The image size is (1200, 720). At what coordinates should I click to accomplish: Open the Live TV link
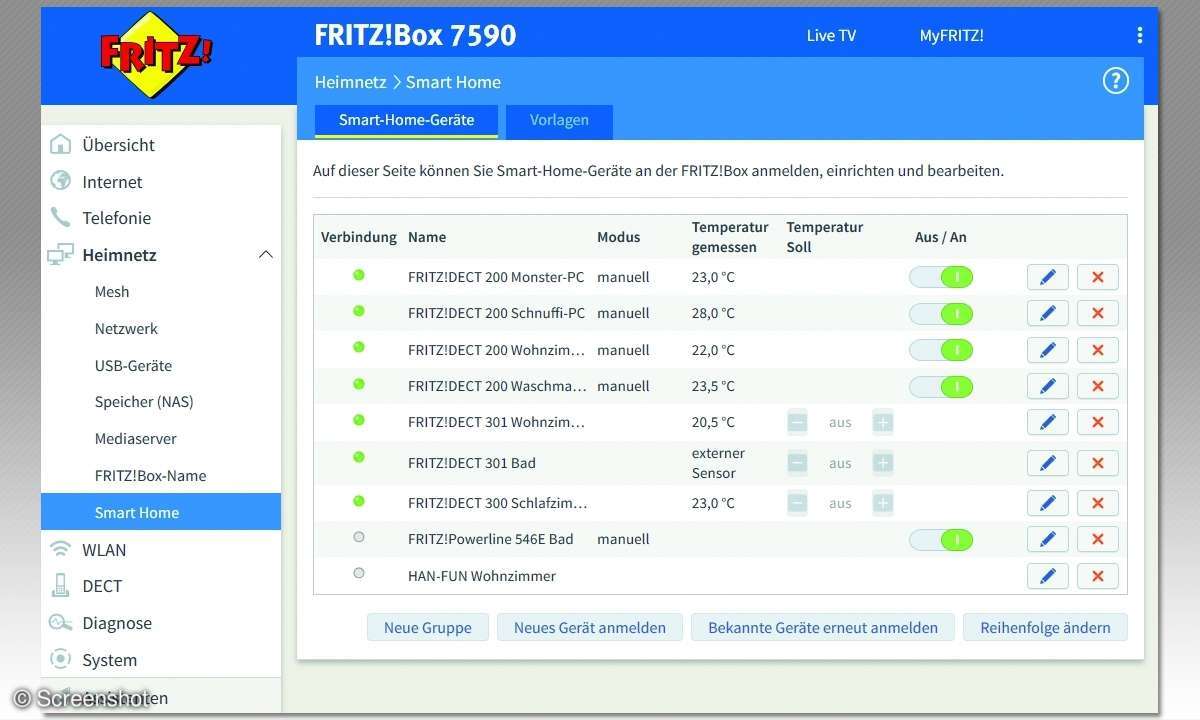tap(831, 35)
